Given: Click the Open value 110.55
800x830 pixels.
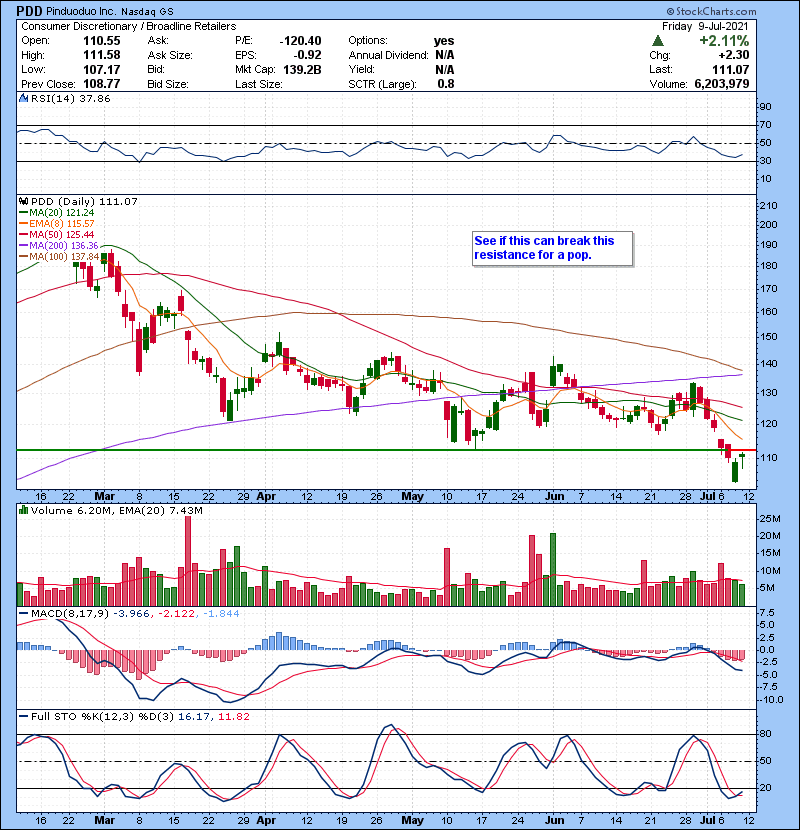Looking at the screenshot, I should [102, 41].
